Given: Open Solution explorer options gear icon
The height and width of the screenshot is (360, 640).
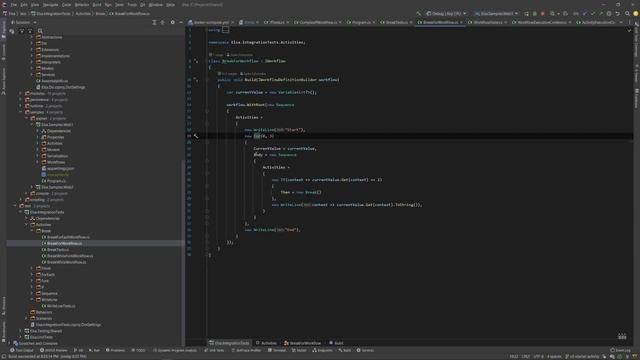Looking at the screenshot, I should (172, 22).
